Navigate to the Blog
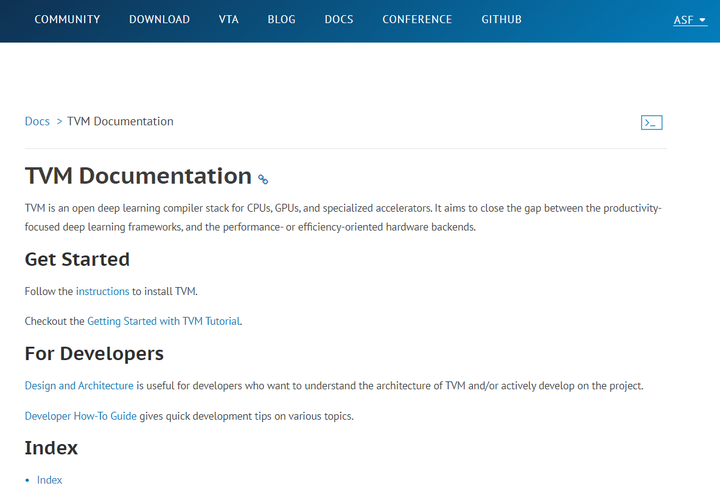The width and height of the screenshot is (720, 500). click(x=281, y=19)
